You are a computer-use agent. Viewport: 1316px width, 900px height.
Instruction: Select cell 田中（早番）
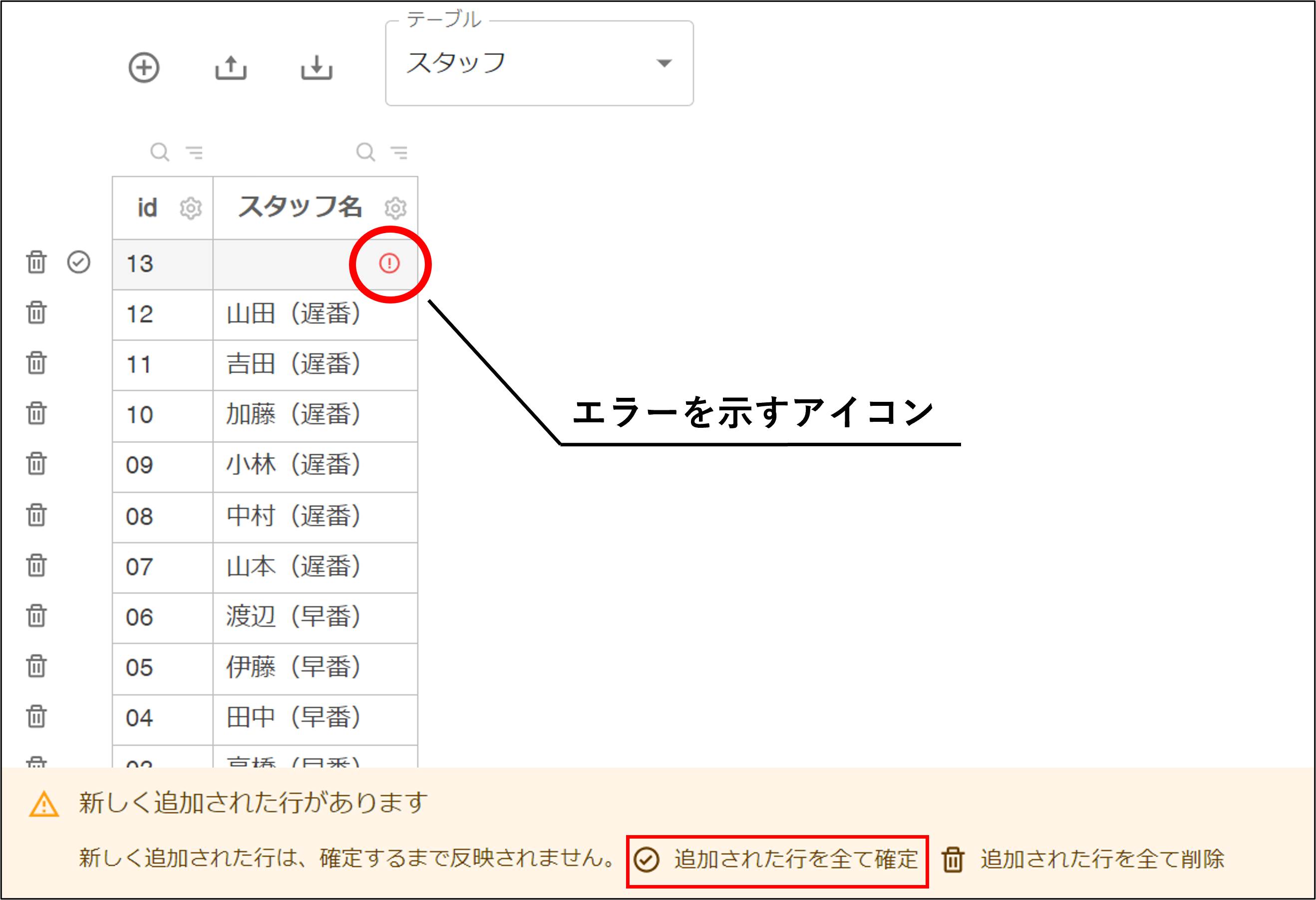pyautogui.click(x=316, y=719)
